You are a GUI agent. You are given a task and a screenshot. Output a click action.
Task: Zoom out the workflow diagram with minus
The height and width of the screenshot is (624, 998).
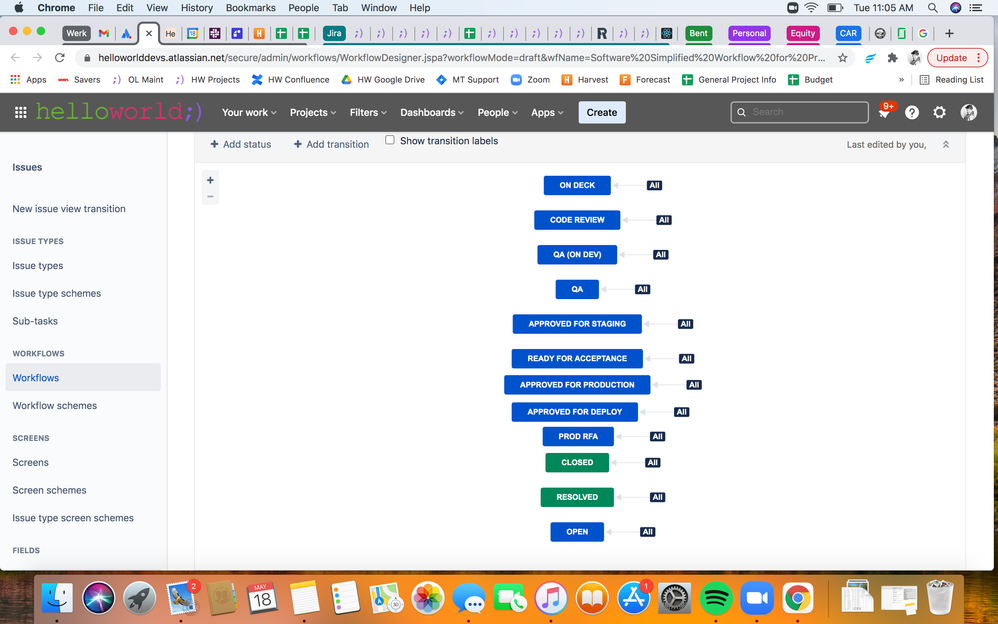210,196
